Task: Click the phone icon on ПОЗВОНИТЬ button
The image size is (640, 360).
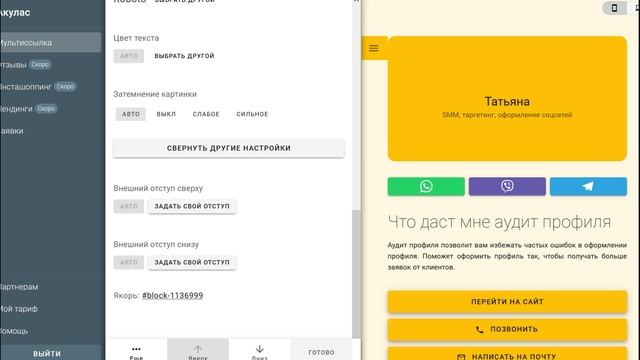Action: pos(480,329)
